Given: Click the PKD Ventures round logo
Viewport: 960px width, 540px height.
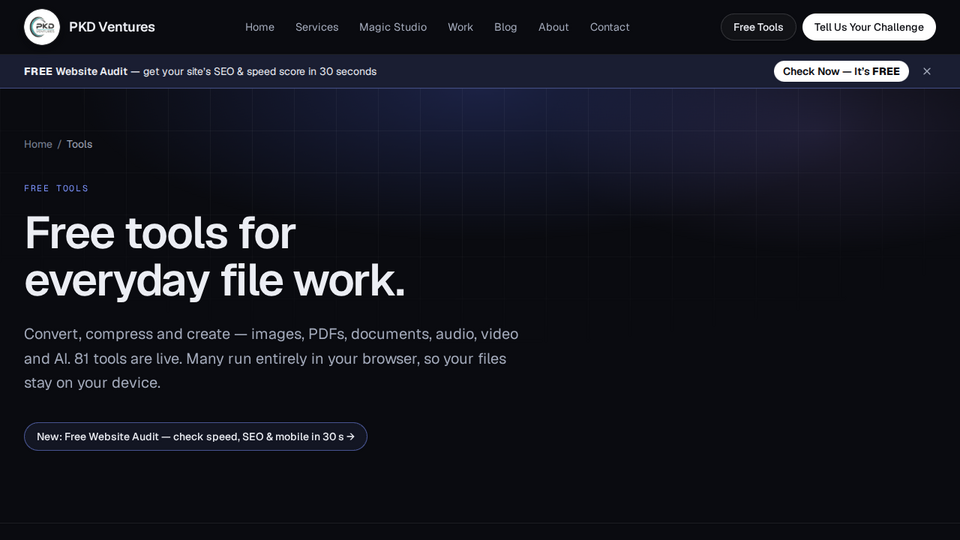Looking at the screenshot, I should click(x=42, y=27).
